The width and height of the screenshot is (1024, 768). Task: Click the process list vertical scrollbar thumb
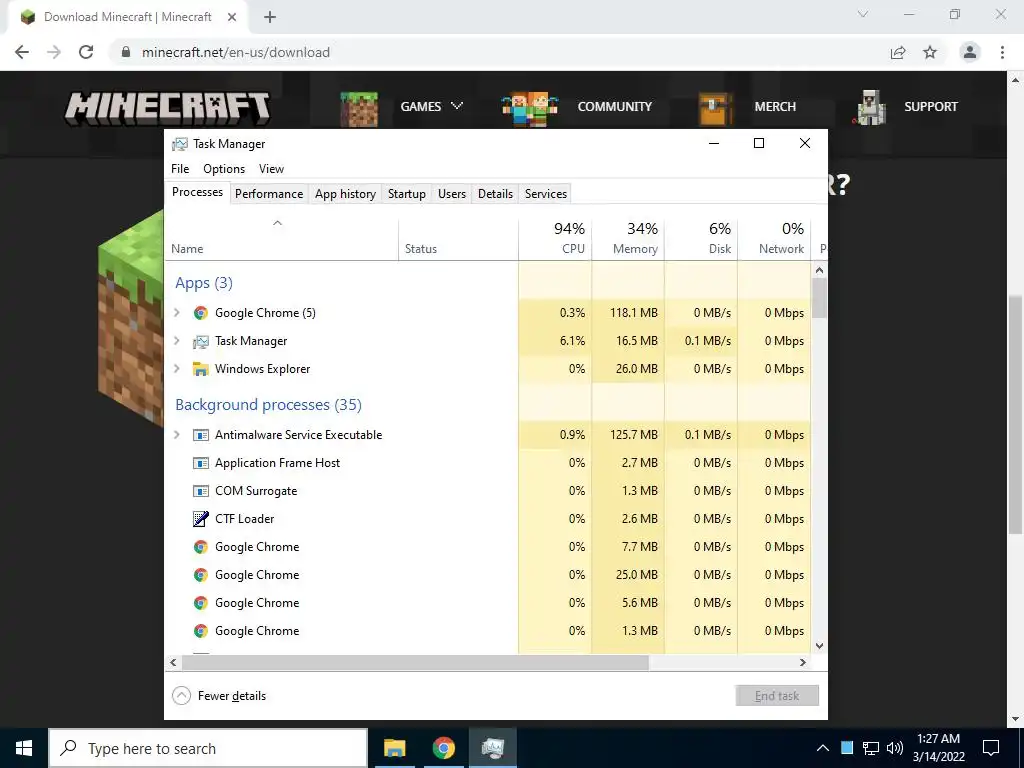pyautogui.click(x=820, y=298)
